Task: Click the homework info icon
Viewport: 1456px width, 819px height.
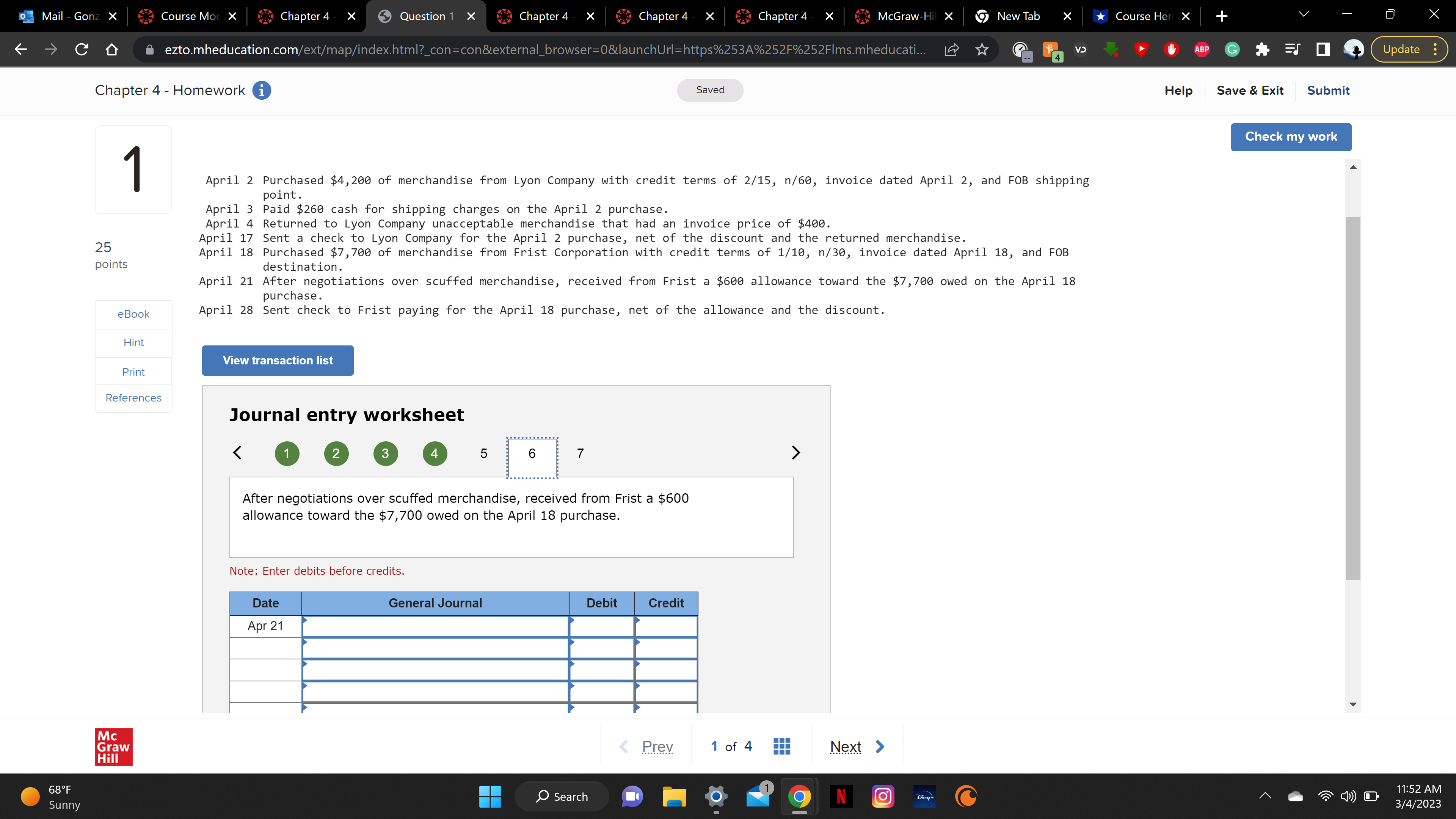Action: click(x=261, y=91)
